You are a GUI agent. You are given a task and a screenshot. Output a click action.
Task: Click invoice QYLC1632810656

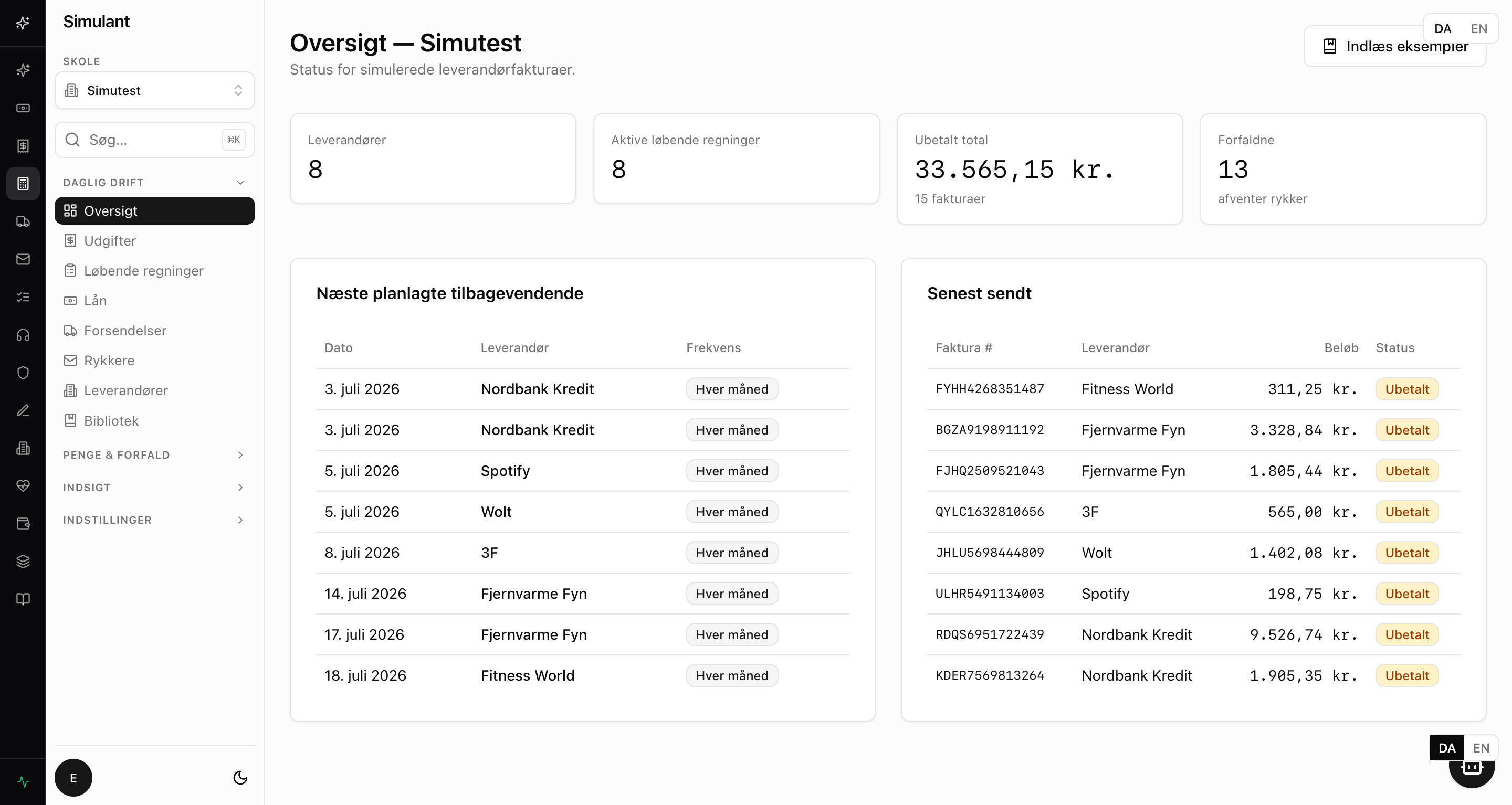point(990,512)
